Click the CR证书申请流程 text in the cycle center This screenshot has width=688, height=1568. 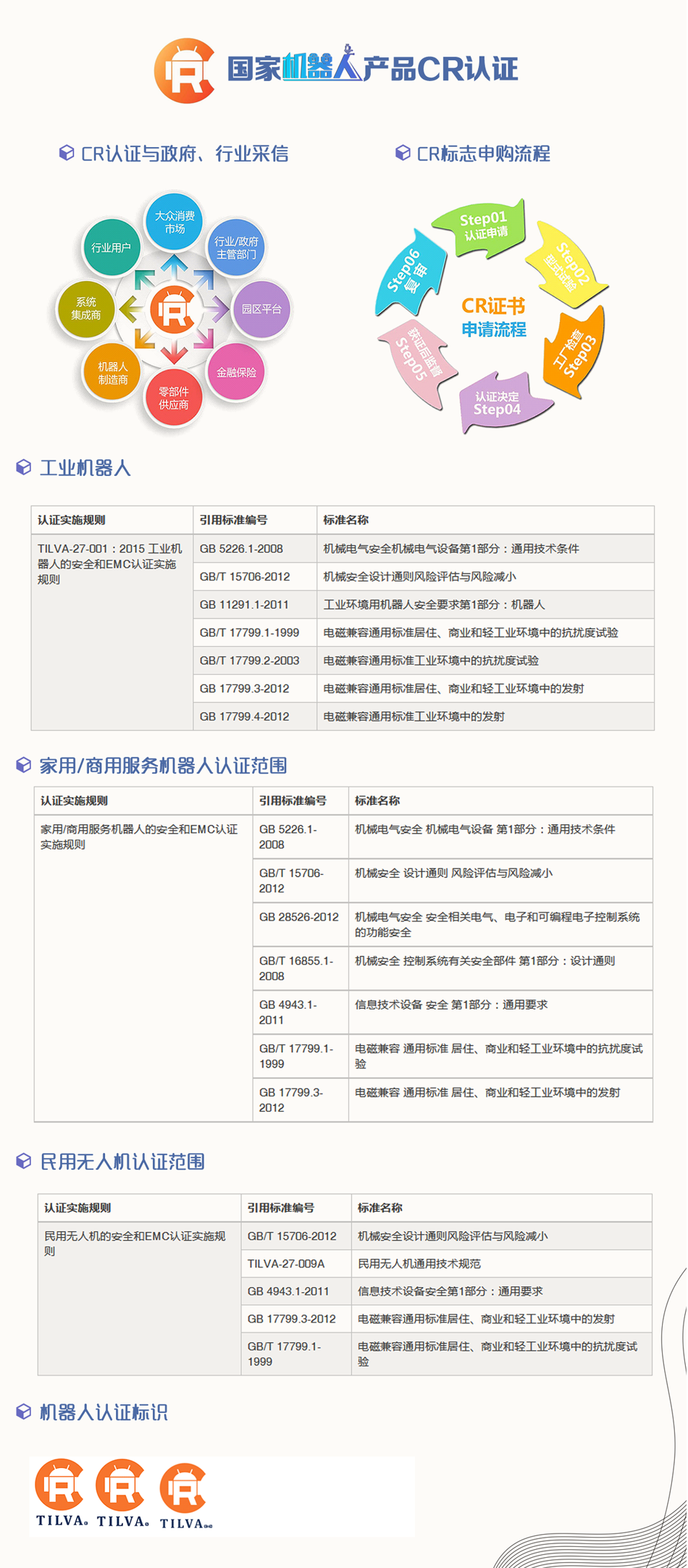tap(494, 317)
